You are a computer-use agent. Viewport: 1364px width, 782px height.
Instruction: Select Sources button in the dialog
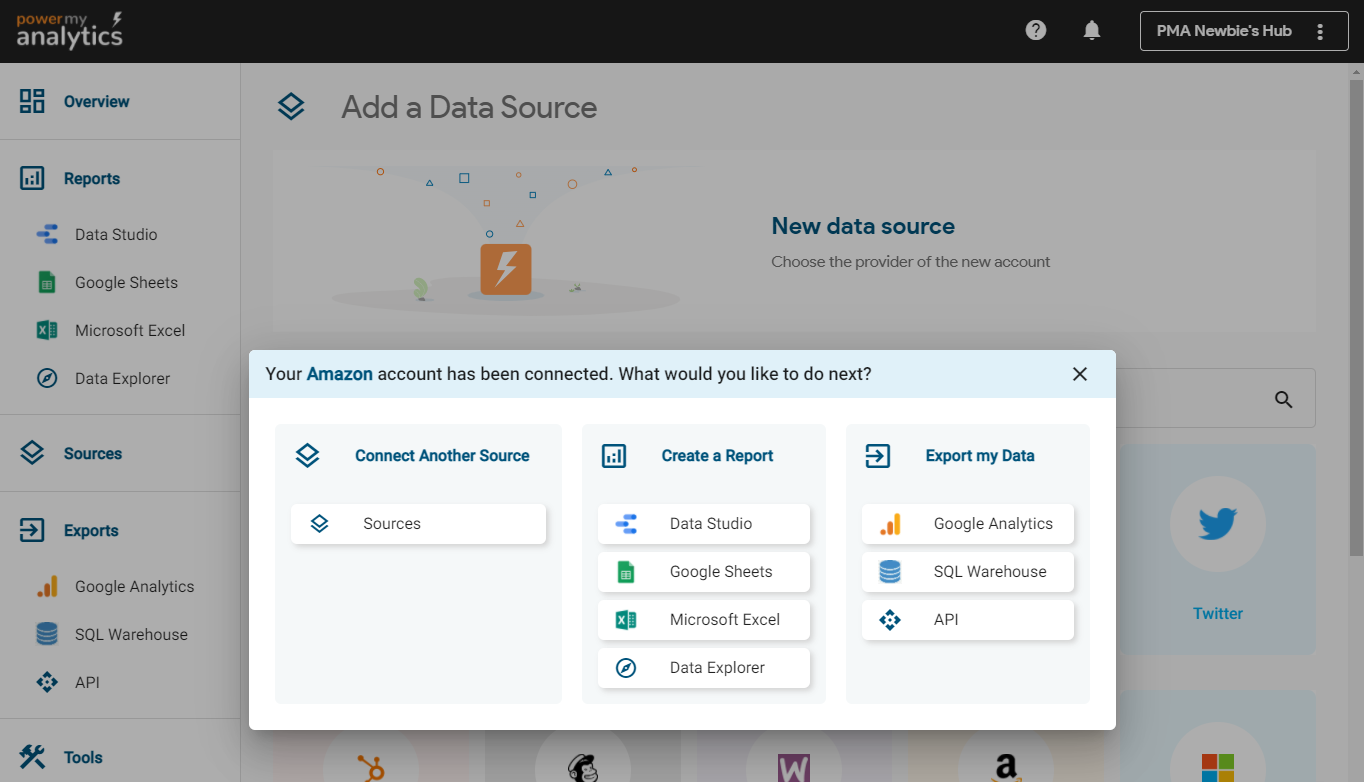(x=418, y=524)
